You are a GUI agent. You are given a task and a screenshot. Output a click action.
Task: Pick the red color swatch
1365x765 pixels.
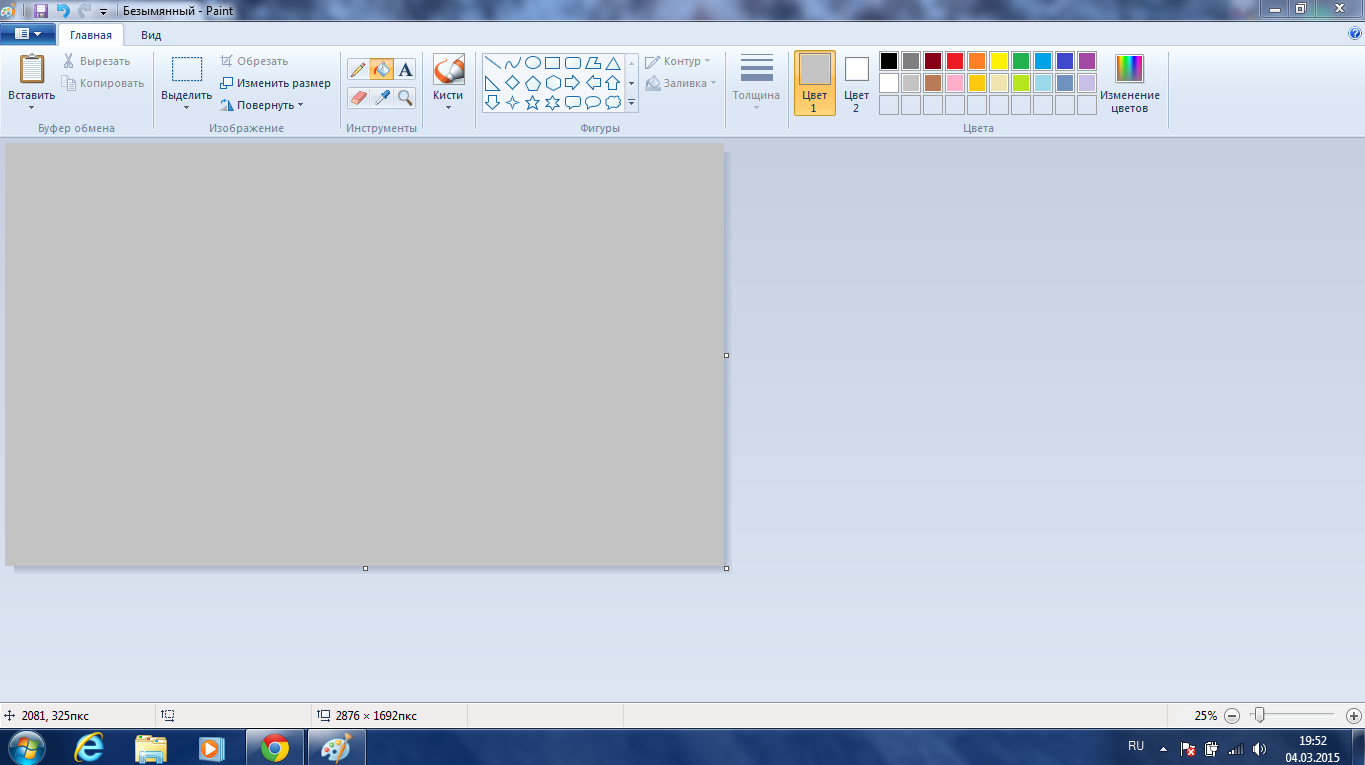955,61
